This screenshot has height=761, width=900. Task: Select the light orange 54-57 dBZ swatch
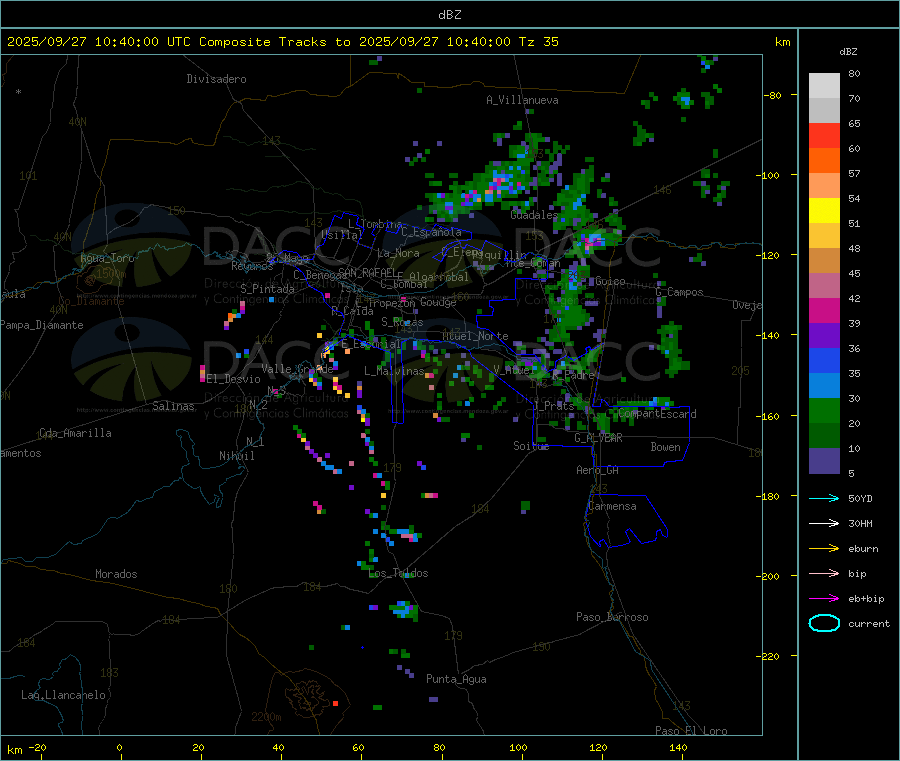824,186
